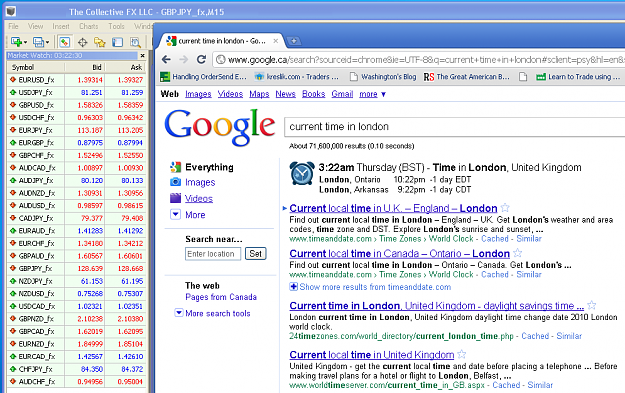Click AUDJPY_fx ask value 80.133

(x=132, y=181)
